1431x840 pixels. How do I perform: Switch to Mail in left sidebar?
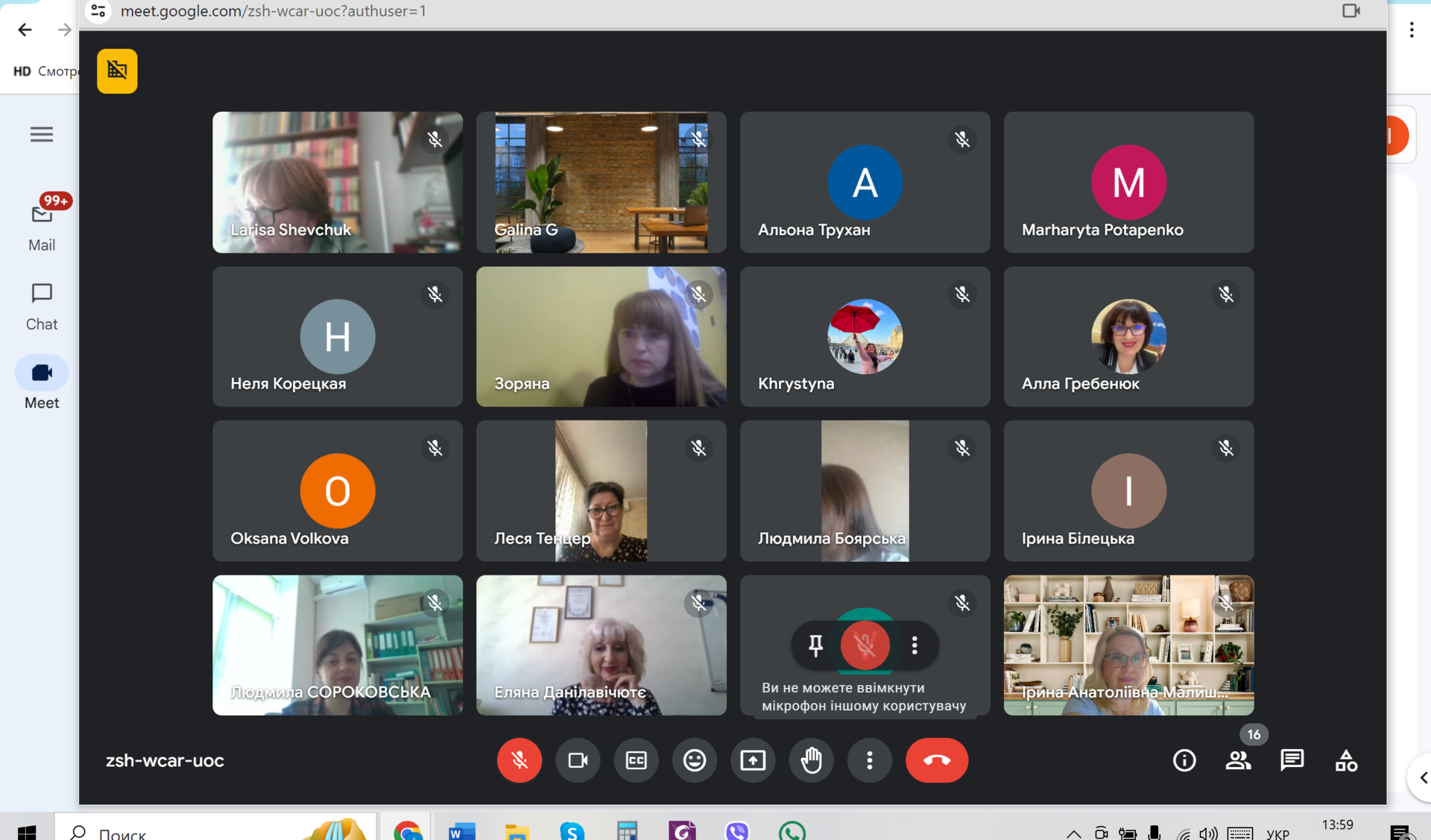(x=42, y=227)
